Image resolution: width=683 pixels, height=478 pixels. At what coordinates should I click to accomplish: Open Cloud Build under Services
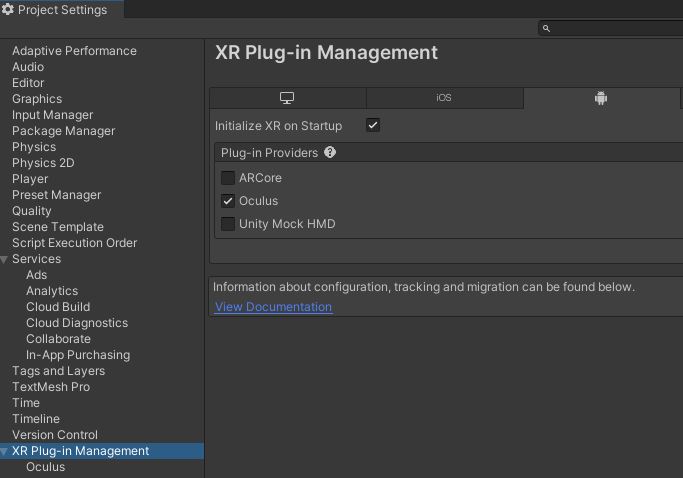[x=58, y=307]
